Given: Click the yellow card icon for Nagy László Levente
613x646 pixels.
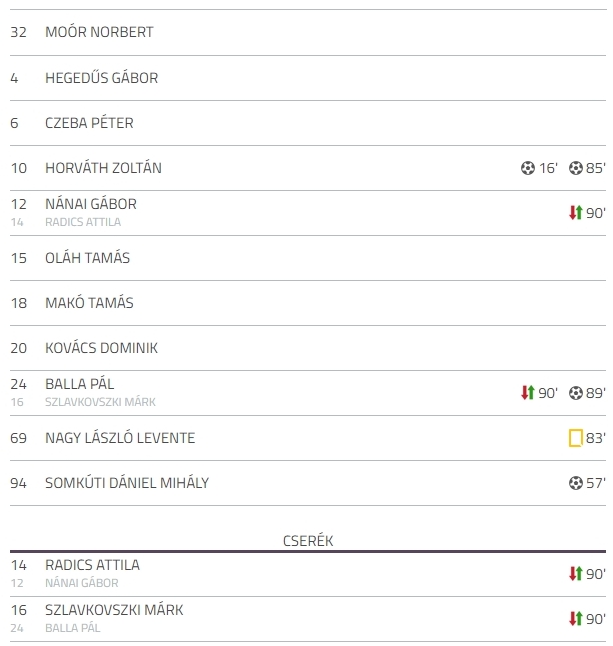Looking at the screenshot, I should pos(576,438).
